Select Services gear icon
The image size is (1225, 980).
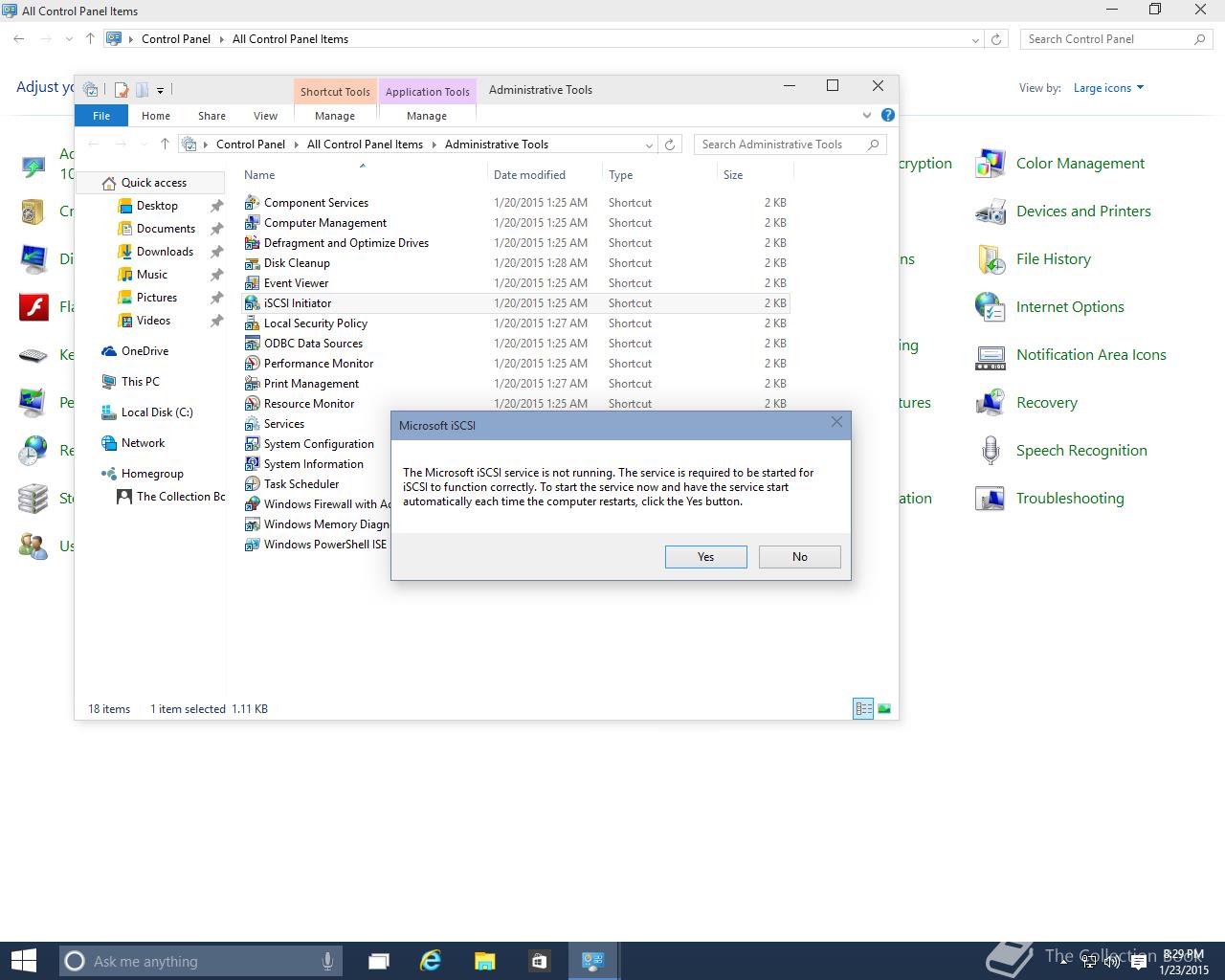click(x=252, y=424)
